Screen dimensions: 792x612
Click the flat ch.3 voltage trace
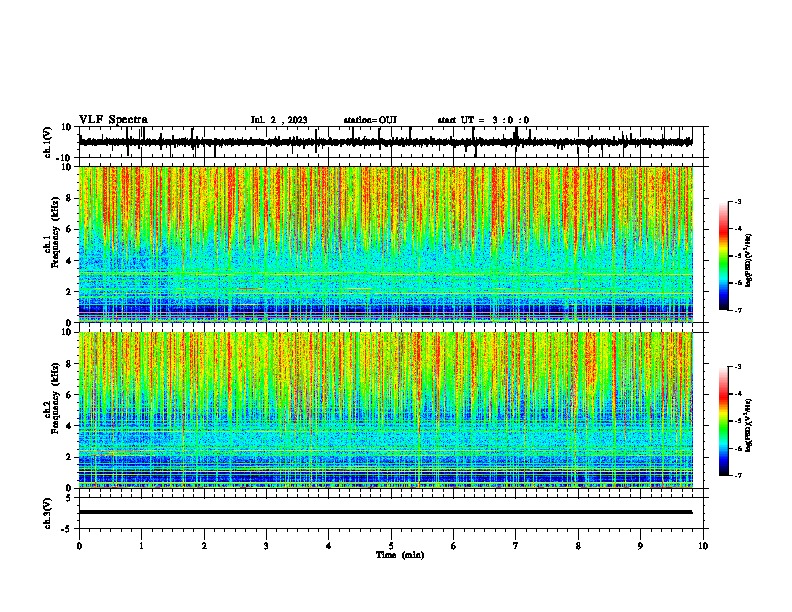pyautogui.click(x=385, y=512)
